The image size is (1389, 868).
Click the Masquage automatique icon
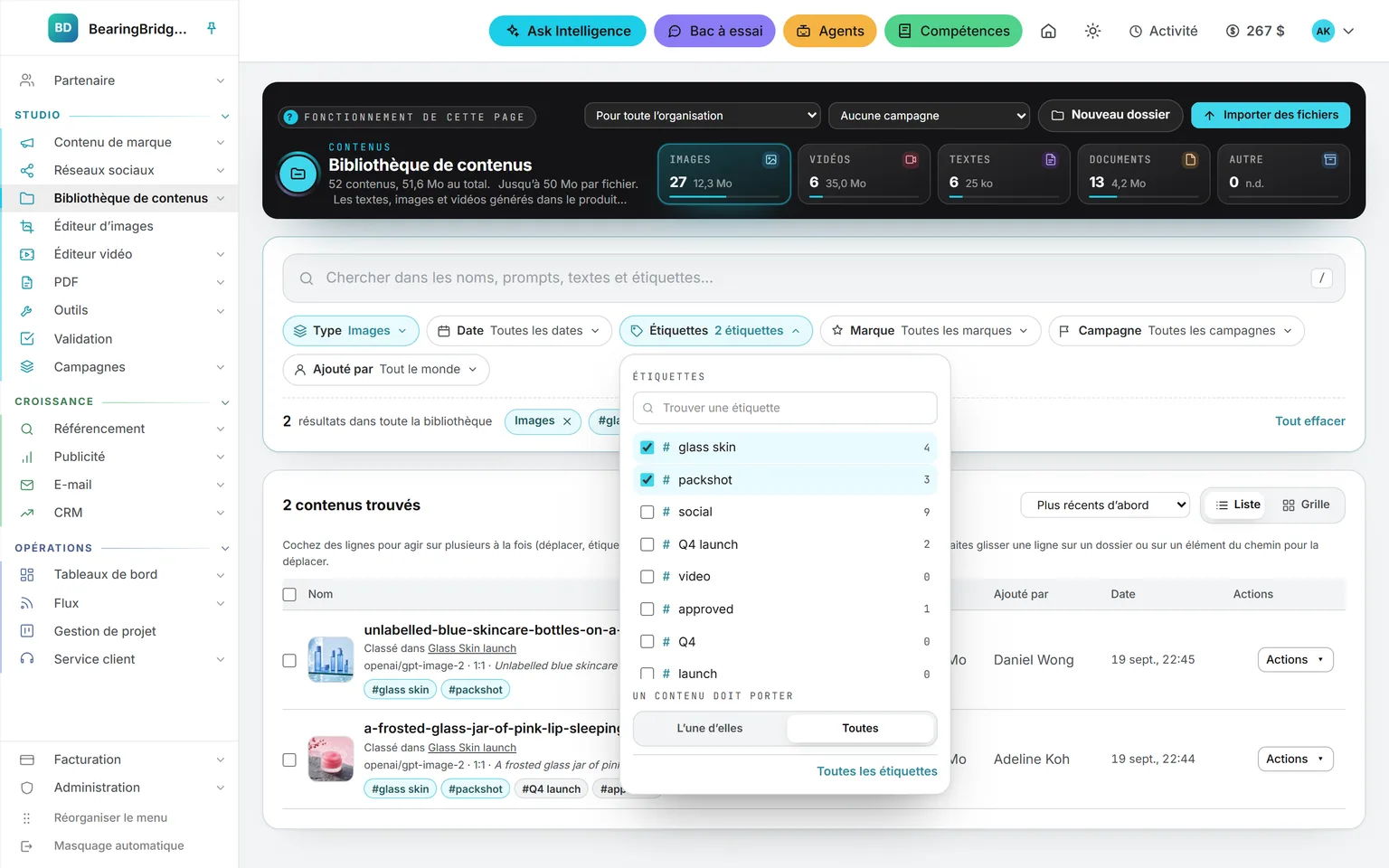(x=27, y=846)
